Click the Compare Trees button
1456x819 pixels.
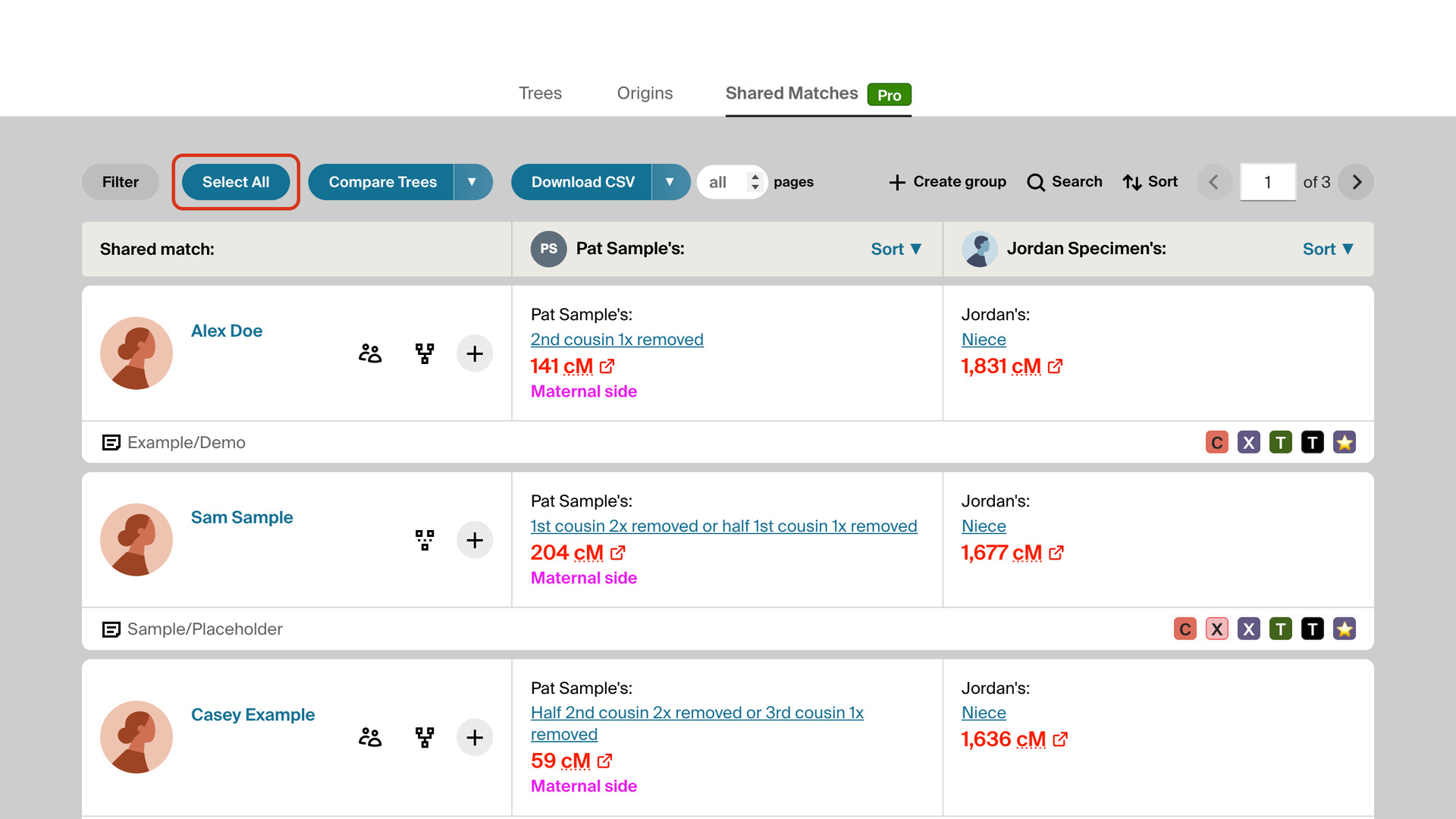(381, 182)
